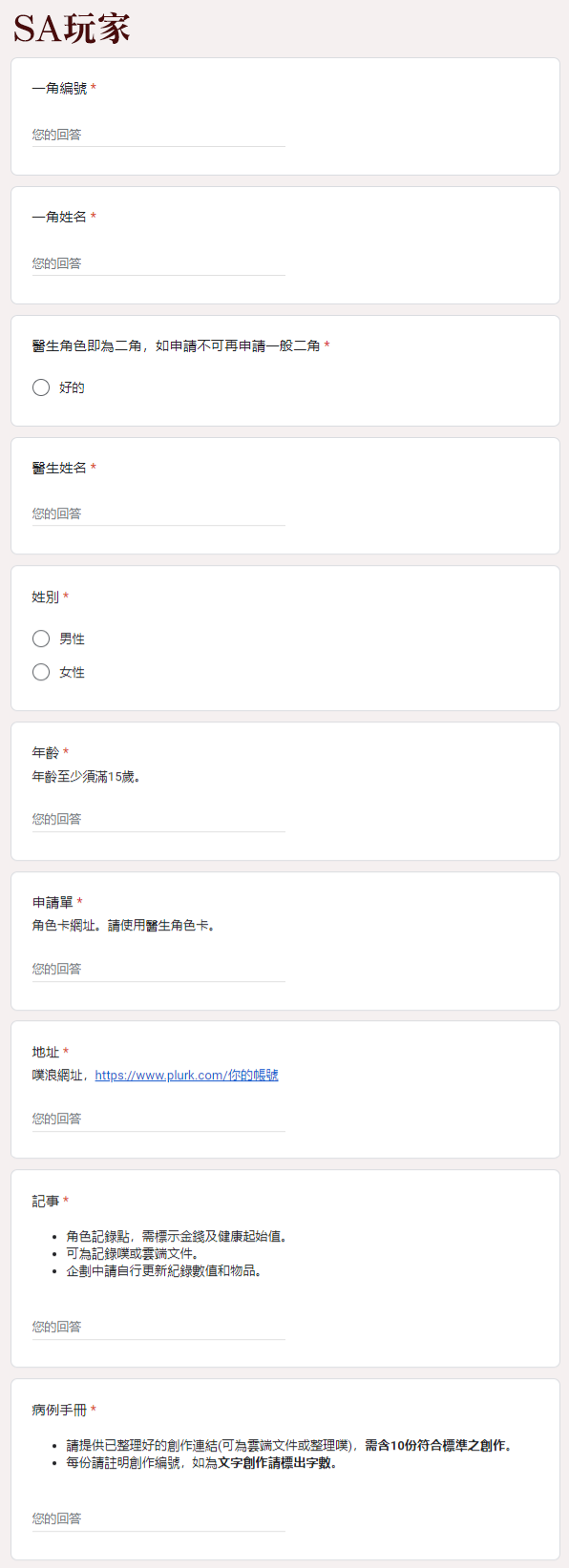This screenshot has height=1568, width=569.
Task: Click the 可為記錄噗或雲端文件 bullet text
Action: (133, 1253)
